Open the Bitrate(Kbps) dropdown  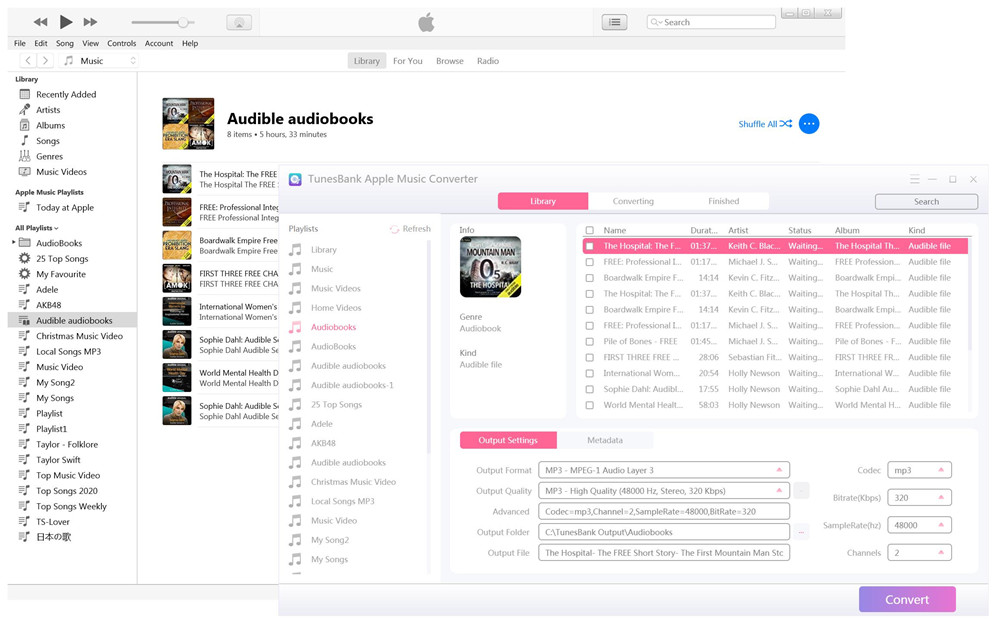(919, 498)
